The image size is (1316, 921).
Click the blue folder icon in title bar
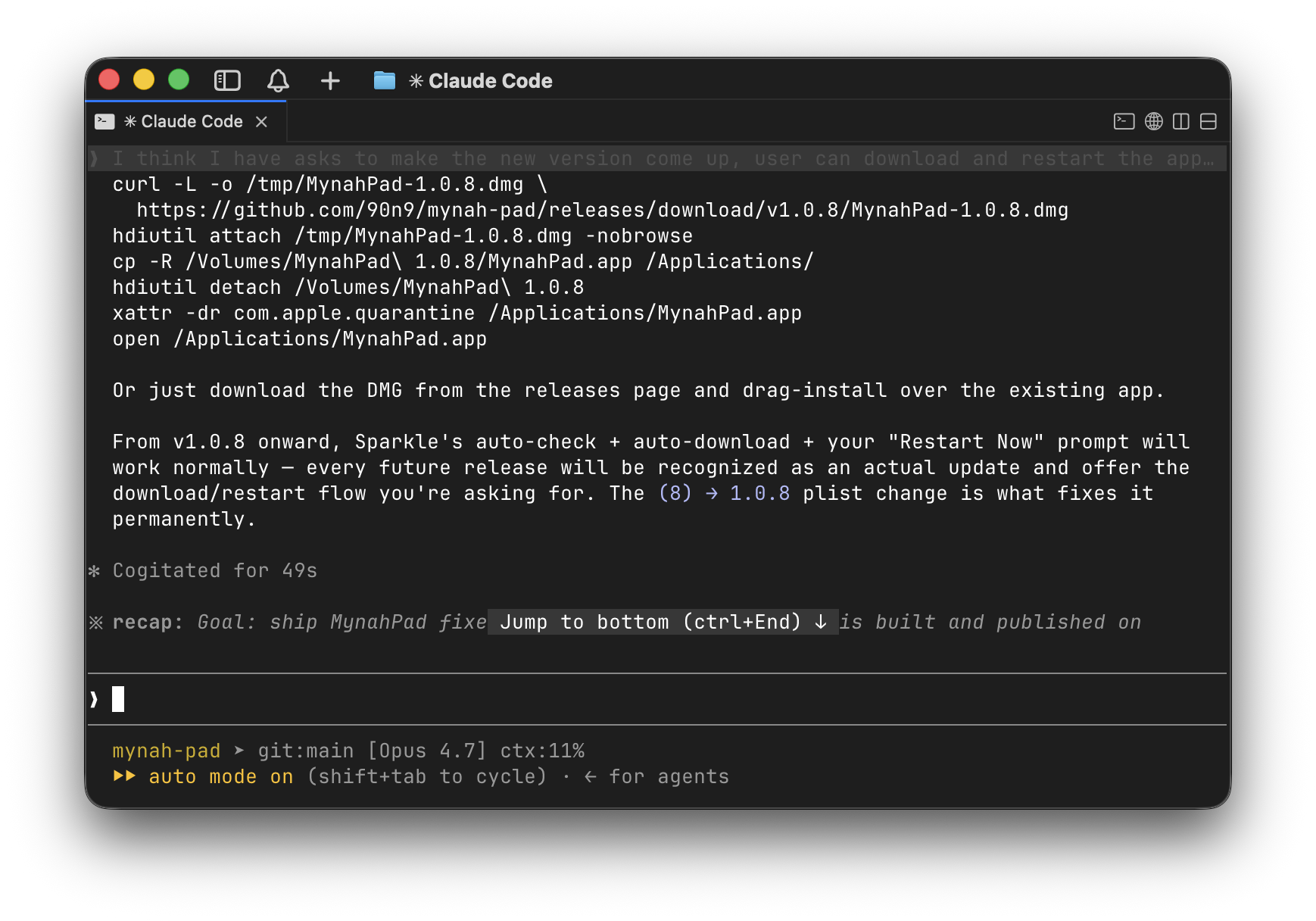(x=385, y=80)
